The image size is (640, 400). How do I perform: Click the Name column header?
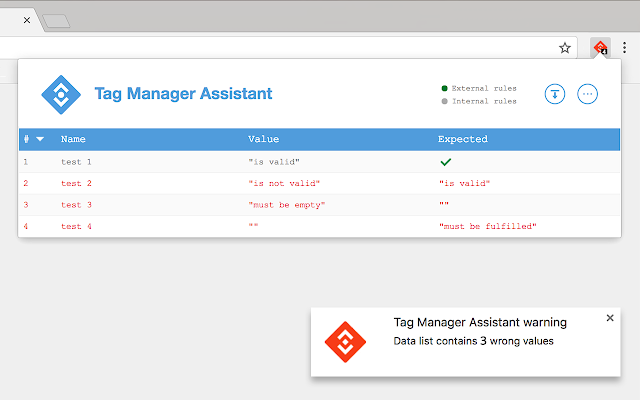73,139
